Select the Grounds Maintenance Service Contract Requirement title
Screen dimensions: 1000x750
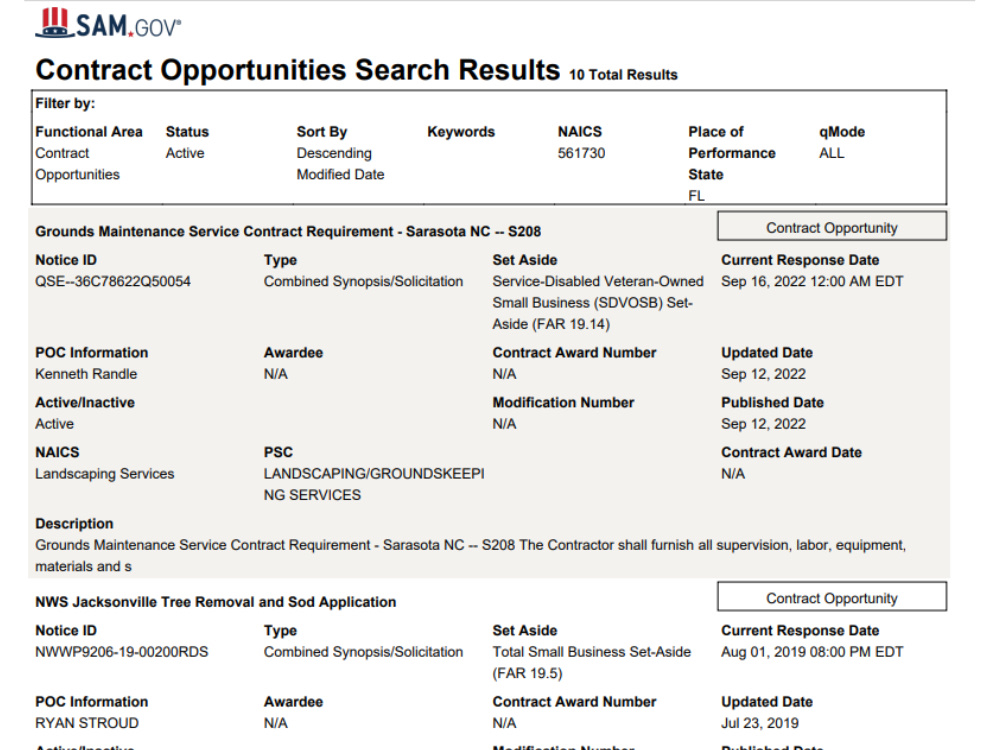pos(288,232)
